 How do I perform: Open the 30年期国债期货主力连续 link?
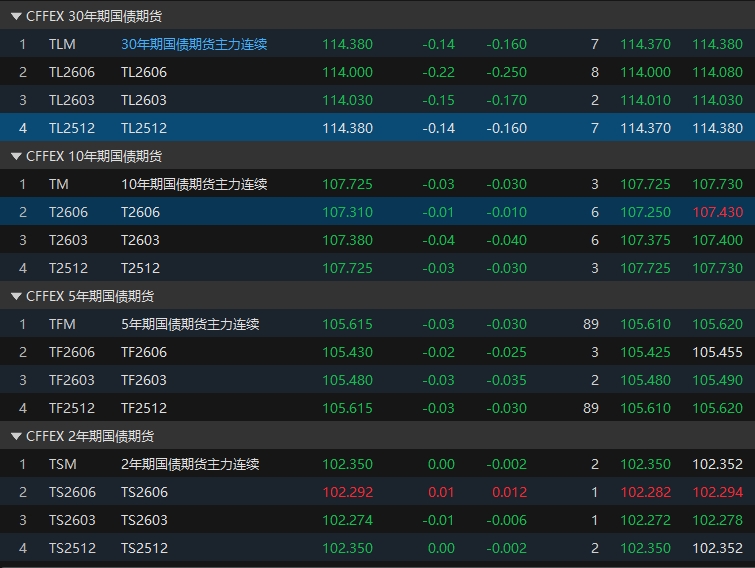pyautogui.click(x=194, y=44)
